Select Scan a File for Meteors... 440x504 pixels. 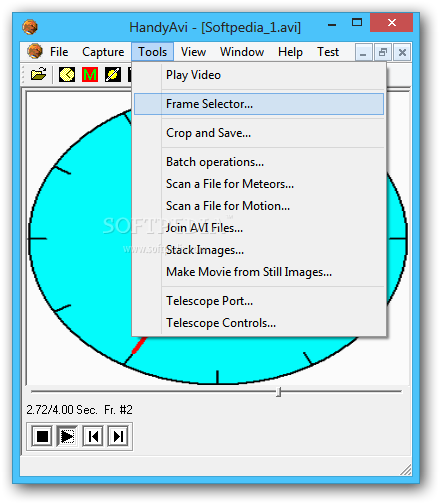[x=259, y=184]
